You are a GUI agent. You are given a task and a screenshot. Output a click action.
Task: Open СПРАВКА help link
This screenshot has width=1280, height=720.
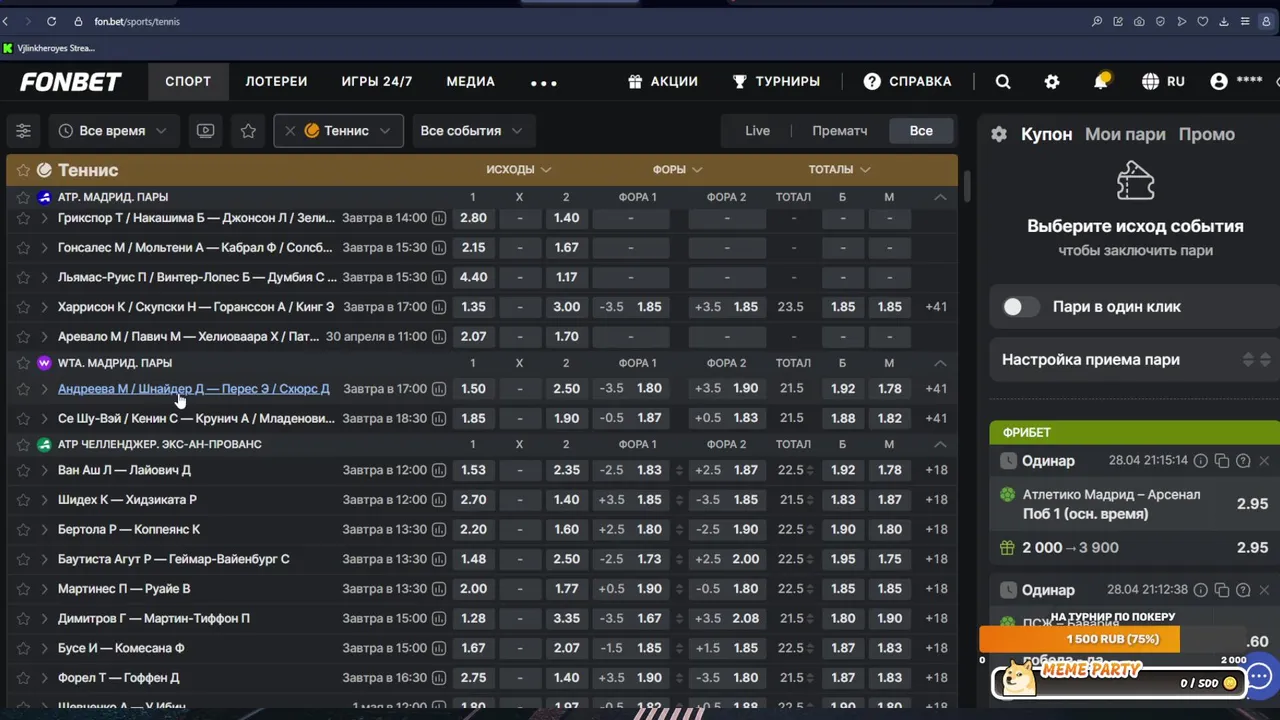coord(907,82)
